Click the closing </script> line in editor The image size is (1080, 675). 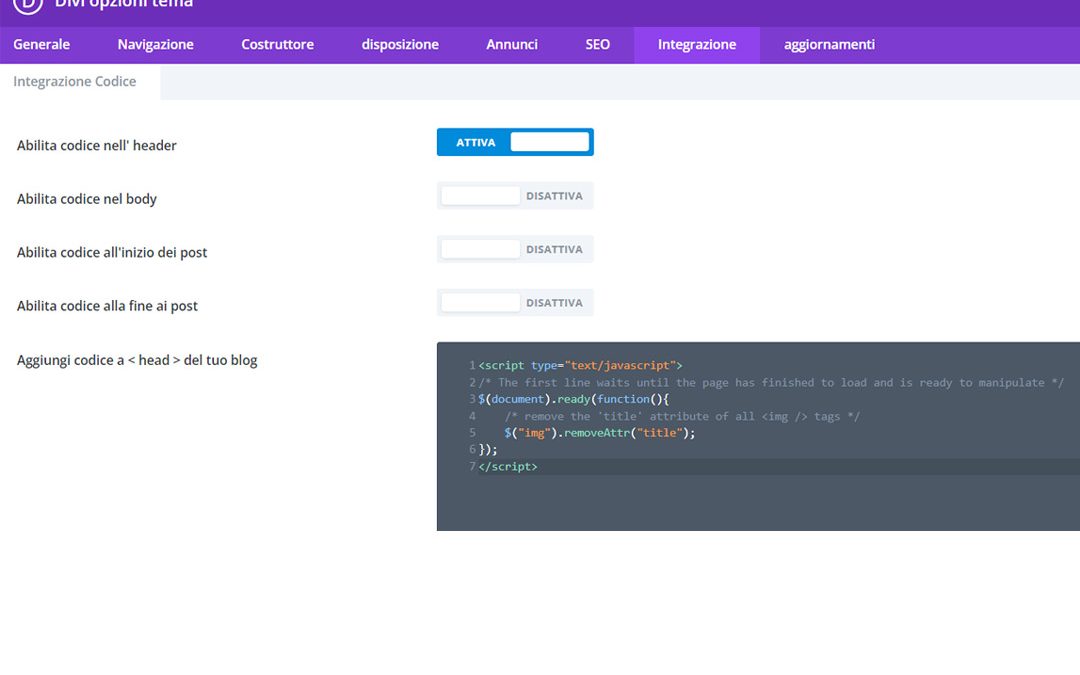click(x=508, y=466)
